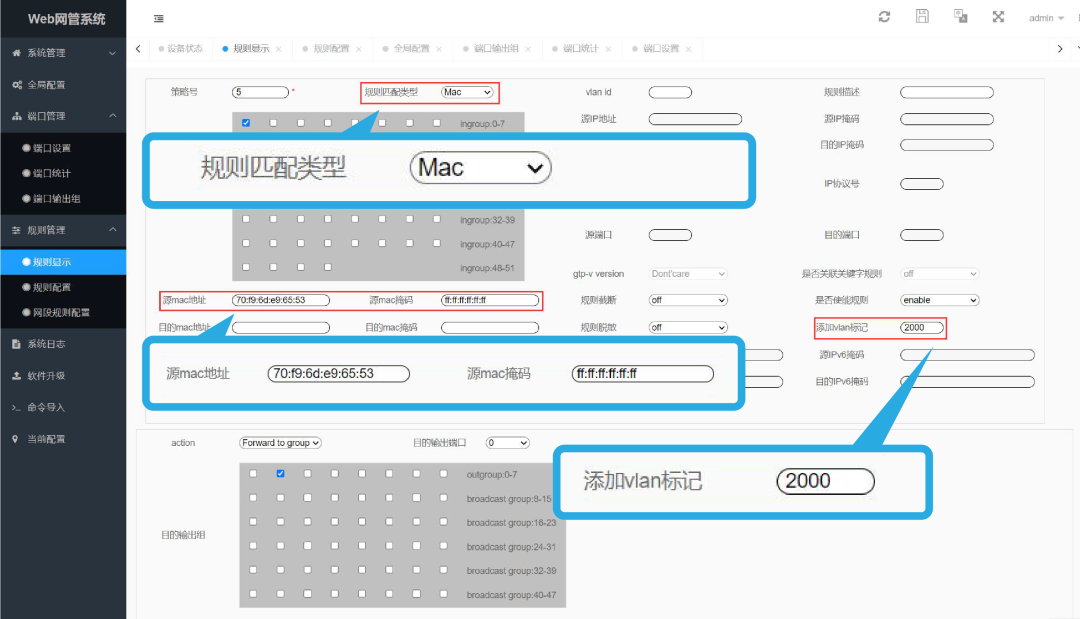The height and width of the screenshot is (619, 1080).
Task: Switch to the 全局配置 tab
Action: tap(411, 49)
